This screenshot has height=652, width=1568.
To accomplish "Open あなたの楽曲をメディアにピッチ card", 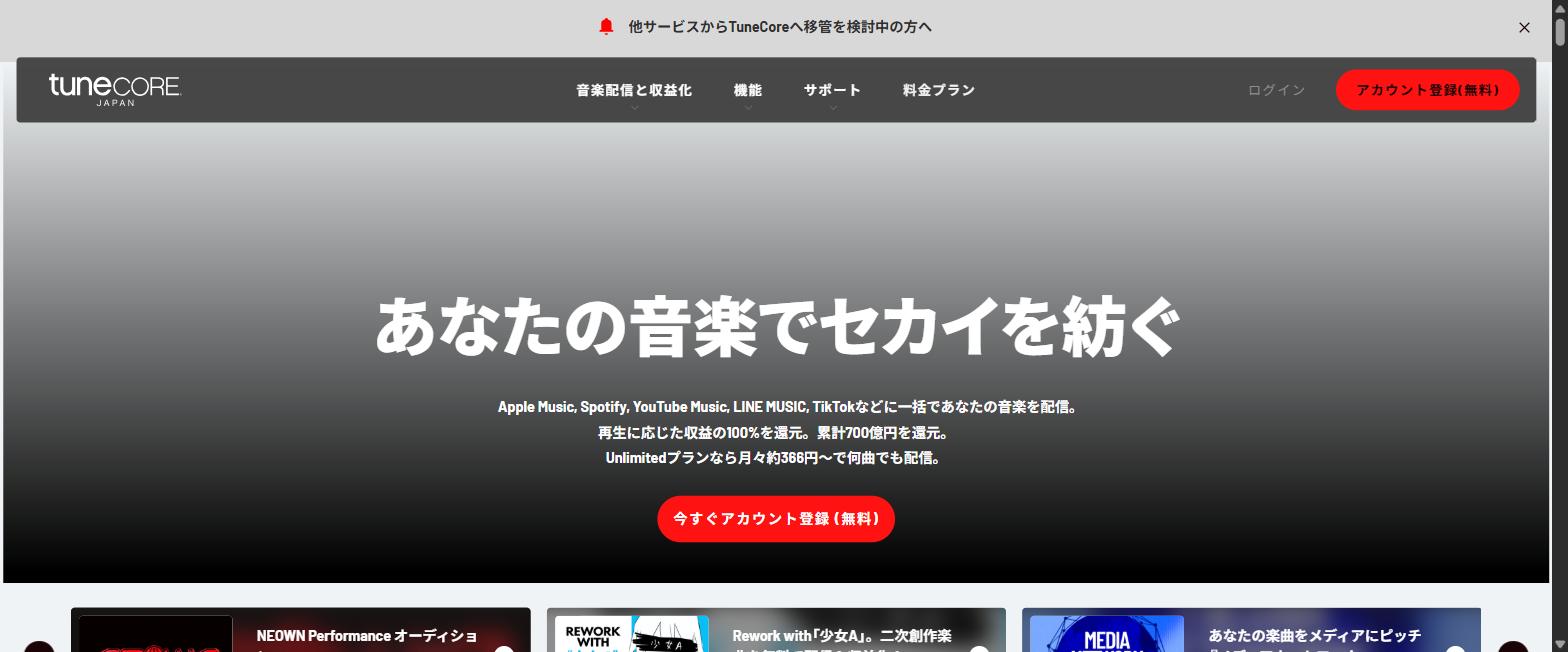I will coord(1251,630).
